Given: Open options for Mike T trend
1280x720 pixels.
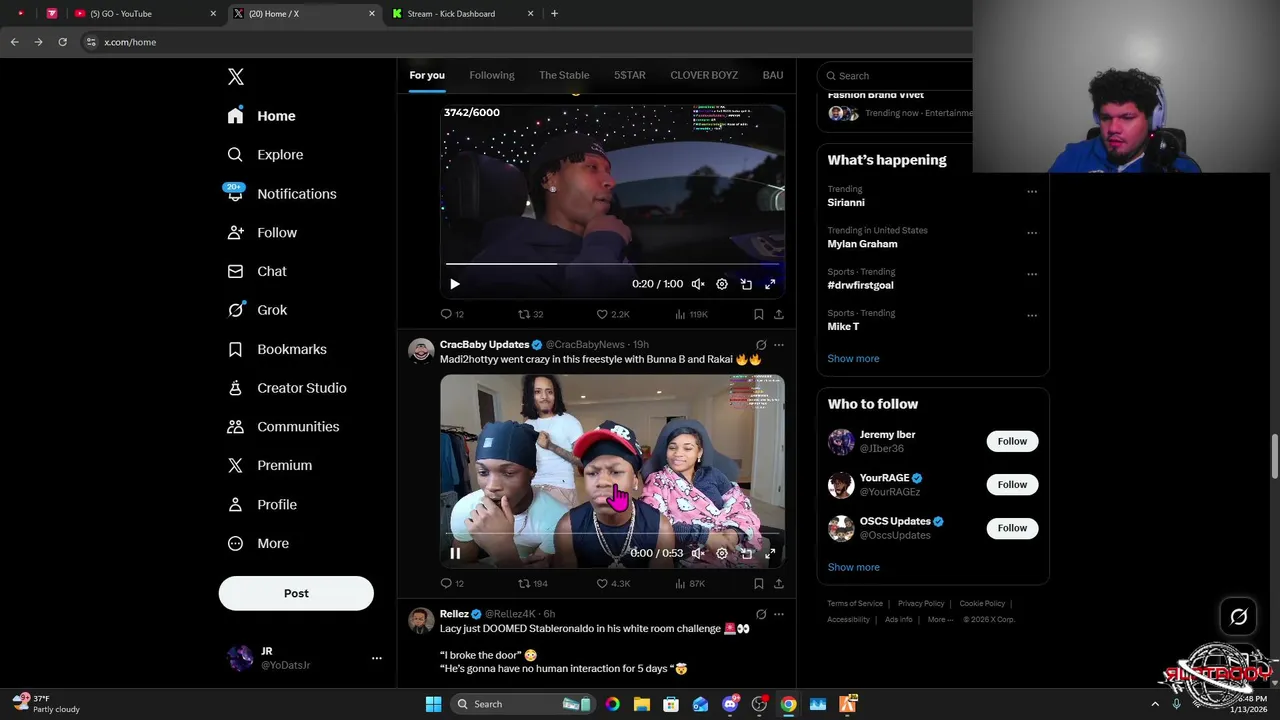Looking at the screenshot, I should pos(1032,315).
